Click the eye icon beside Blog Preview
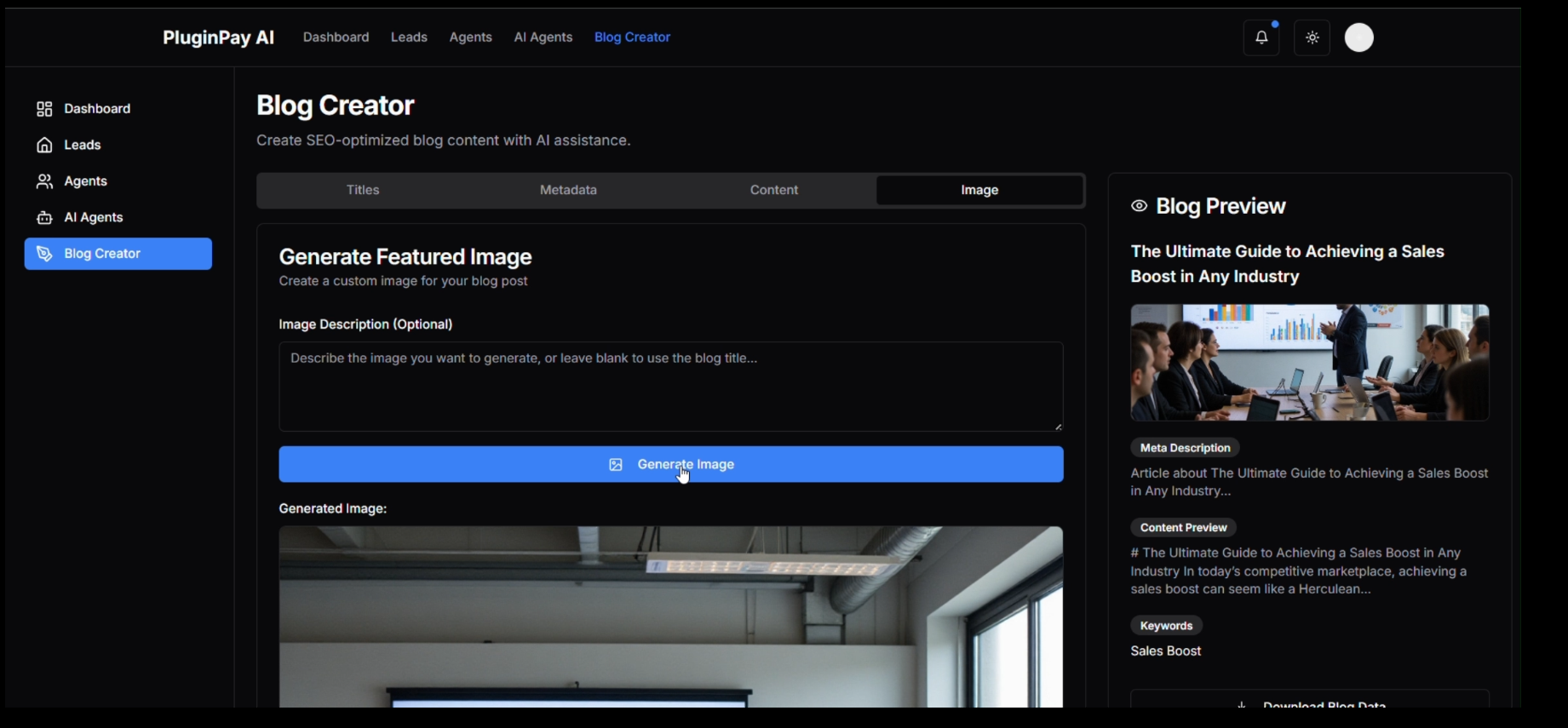1568x728 pixels. tap(1139, 206)
